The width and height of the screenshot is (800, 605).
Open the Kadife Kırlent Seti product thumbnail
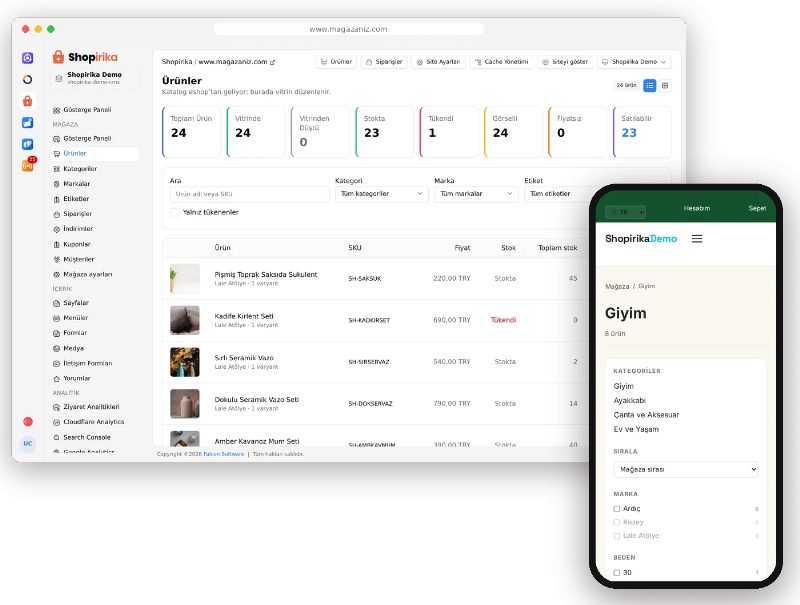pos(185,320)
